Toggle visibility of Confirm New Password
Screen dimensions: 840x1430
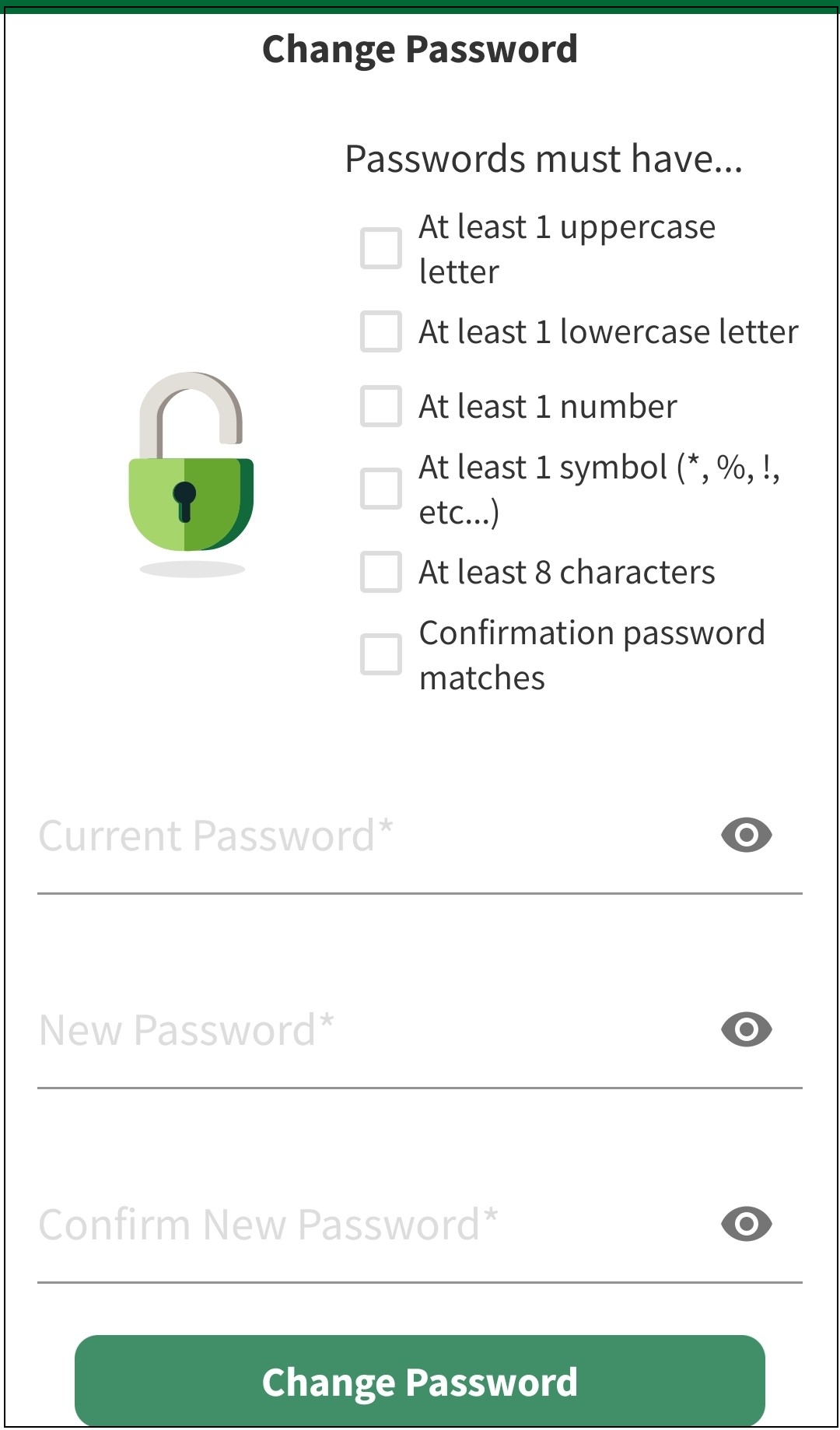[x=746, y=1225]
